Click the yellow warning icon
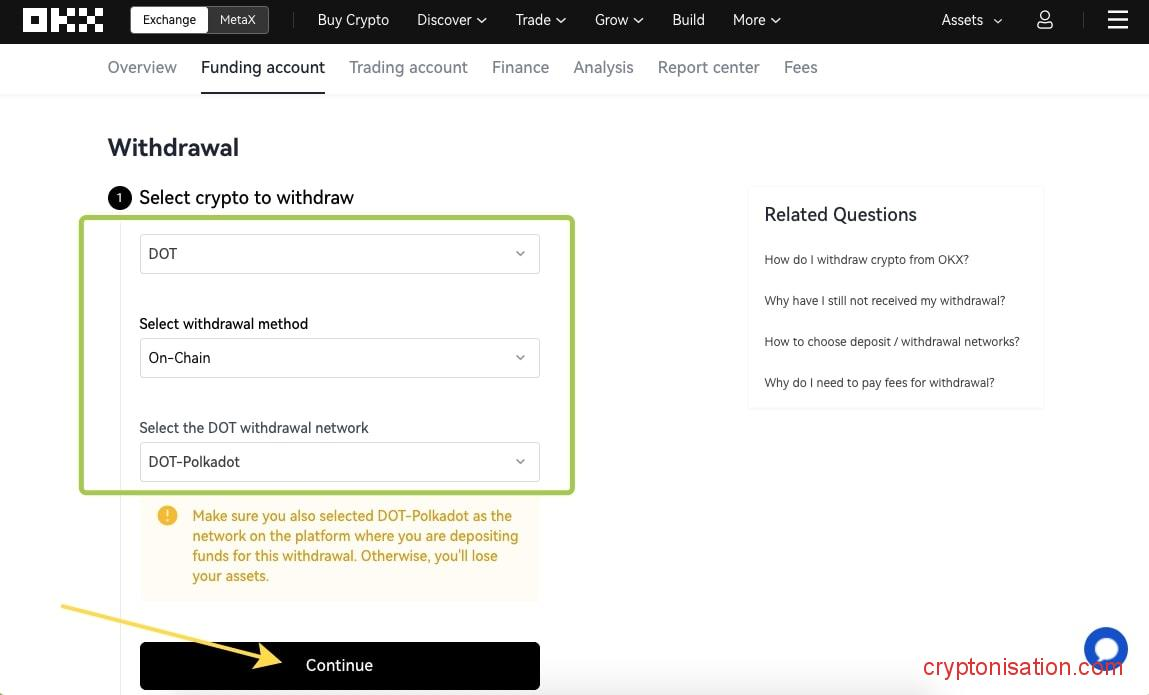Image resolution: width=1149 pixels, height=695 pixels. [x=167, y=516]
